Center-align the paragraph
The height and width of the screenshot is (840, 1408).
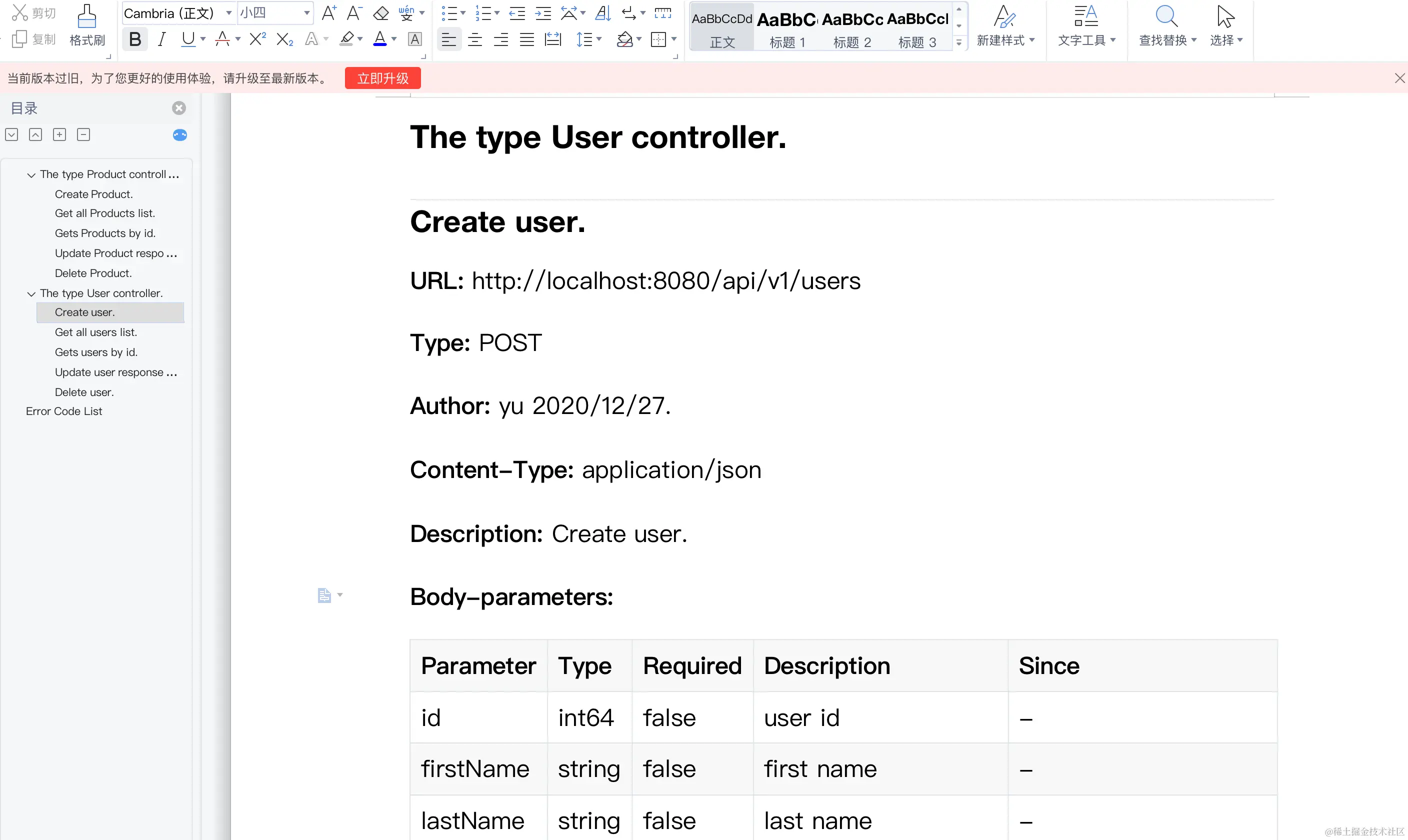click(x=475, y=39)
